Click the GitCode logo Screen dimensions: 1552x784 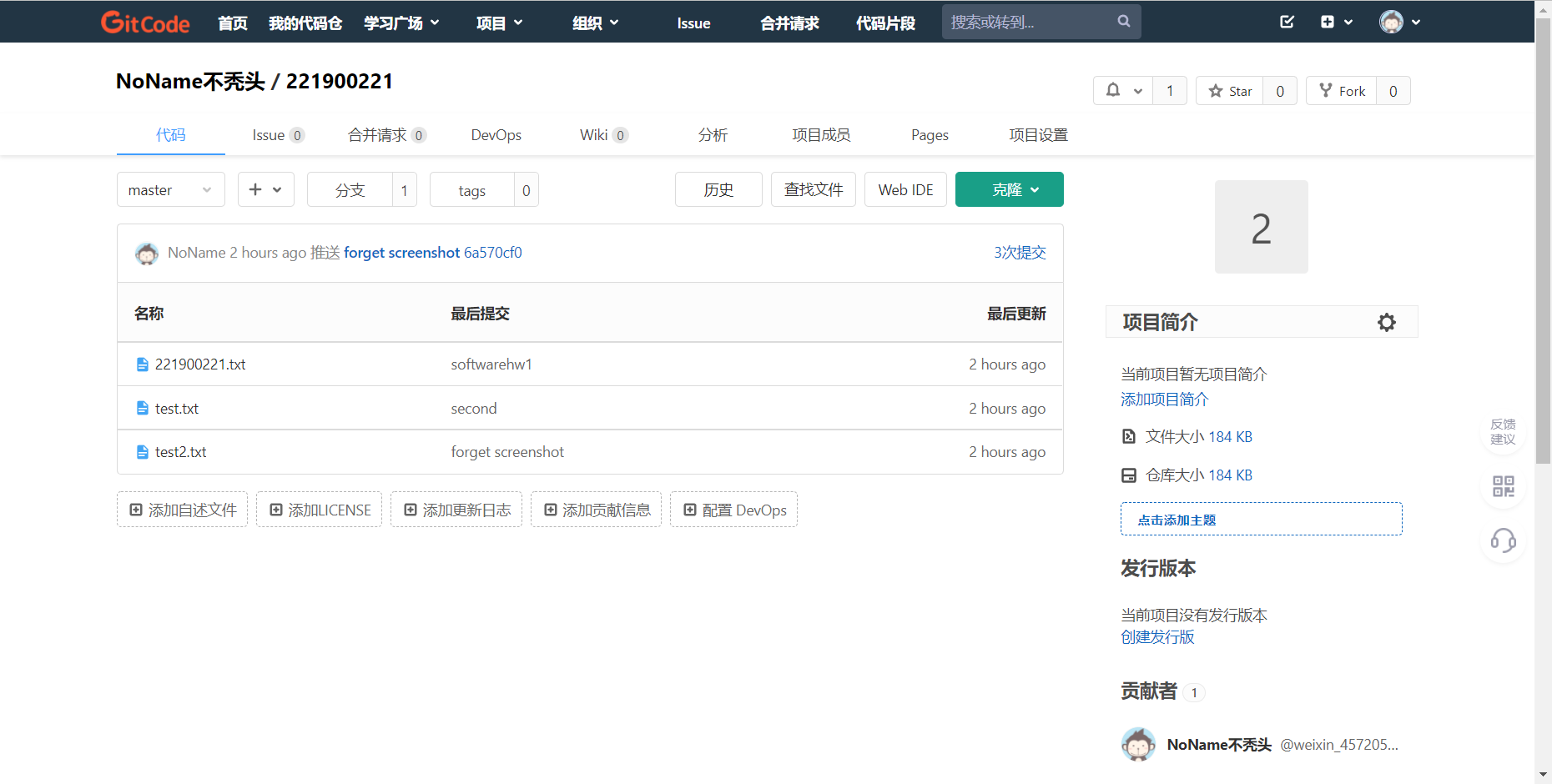pos(145,23)
